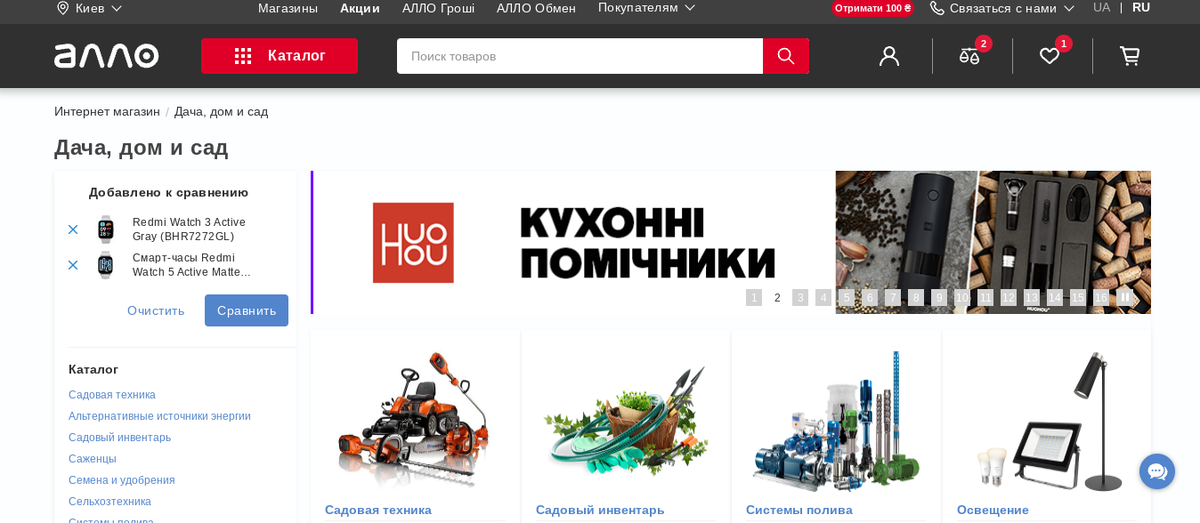Go to Интернет магазин breadcrumb

[107, 111]
